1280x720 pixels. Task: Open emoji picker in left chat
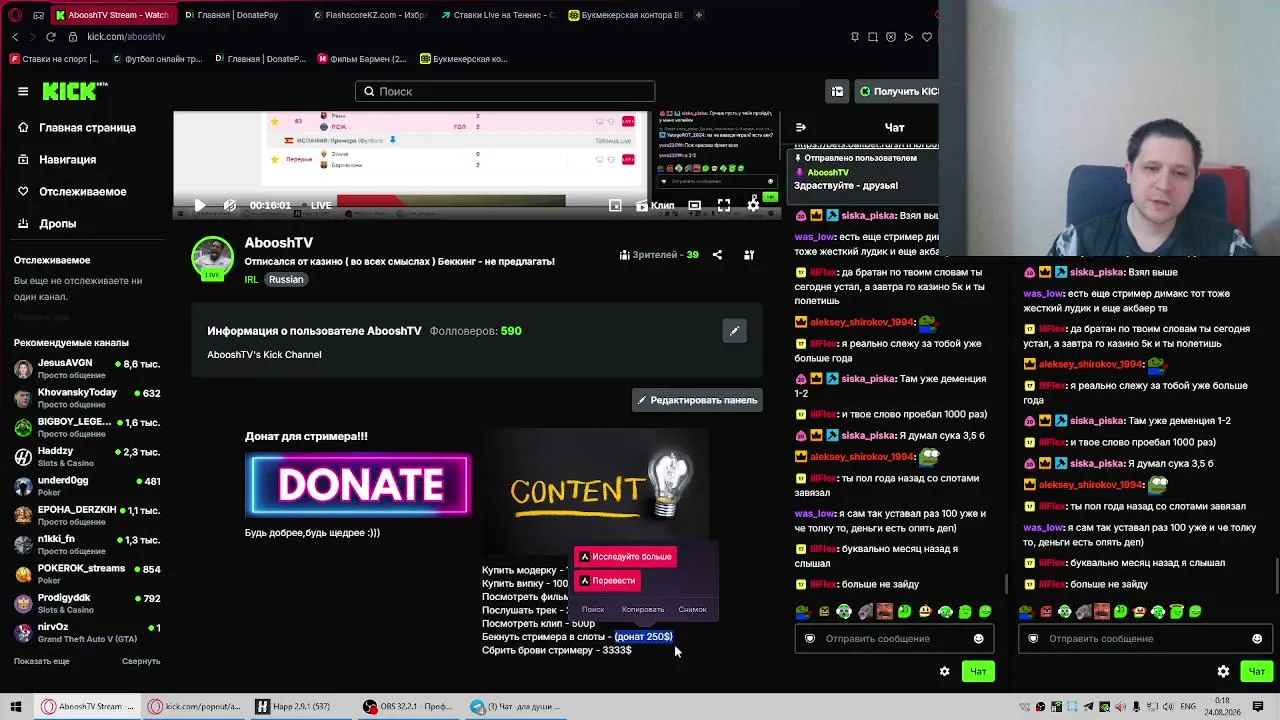coord(979,639)
